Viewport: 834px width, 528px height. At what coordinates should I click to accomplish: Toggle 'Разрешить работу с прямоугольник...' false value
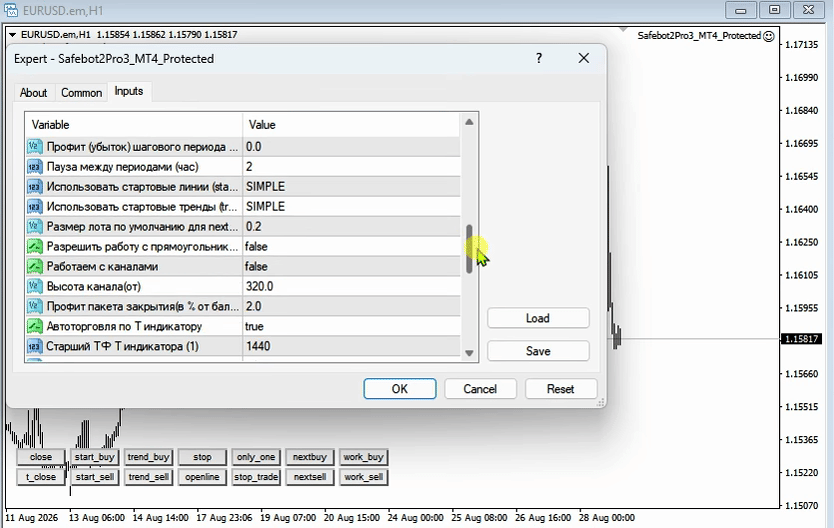352,247
